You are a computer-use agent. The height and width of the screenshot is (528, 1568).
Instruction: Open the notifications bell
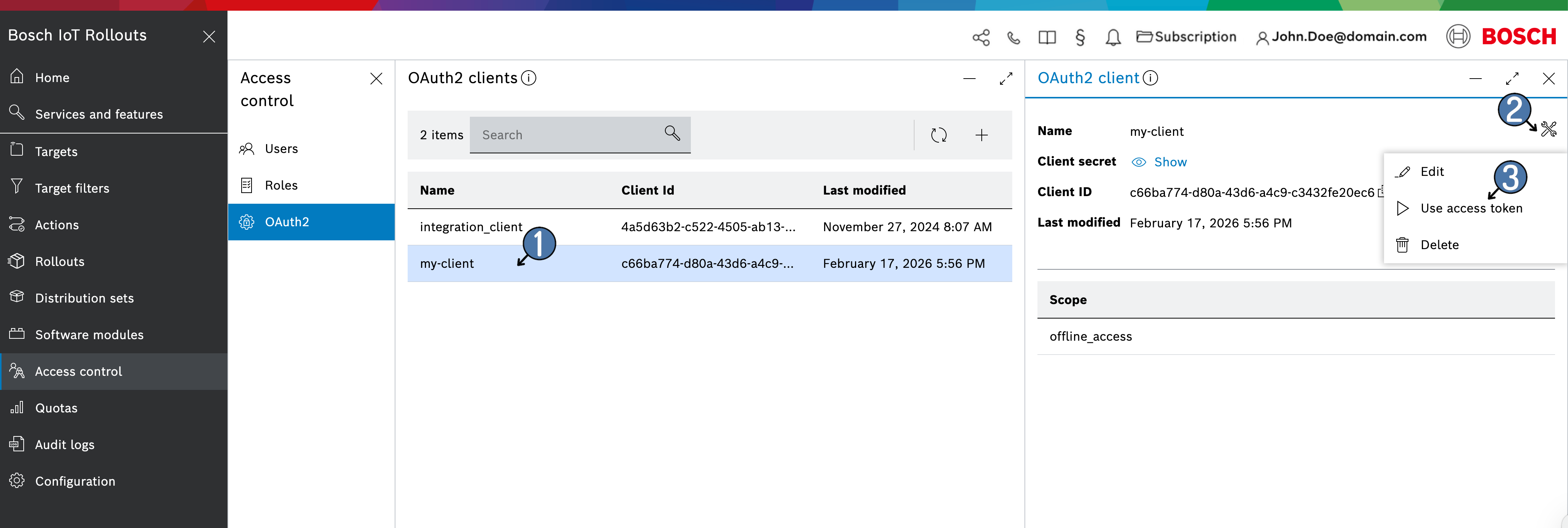point(1113,37)
